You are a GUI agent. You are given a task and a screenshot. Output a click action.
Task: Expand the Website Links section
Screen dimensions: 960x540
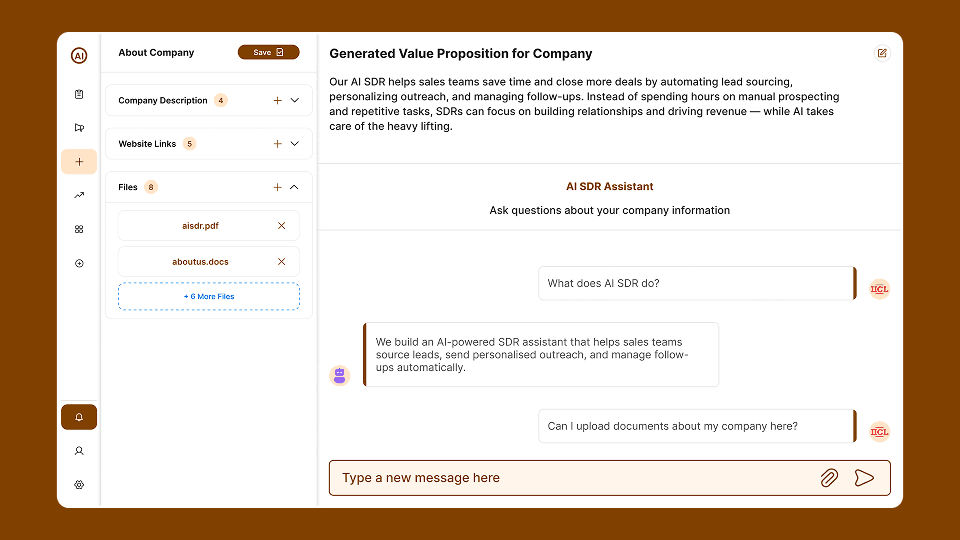click(295, 144)
